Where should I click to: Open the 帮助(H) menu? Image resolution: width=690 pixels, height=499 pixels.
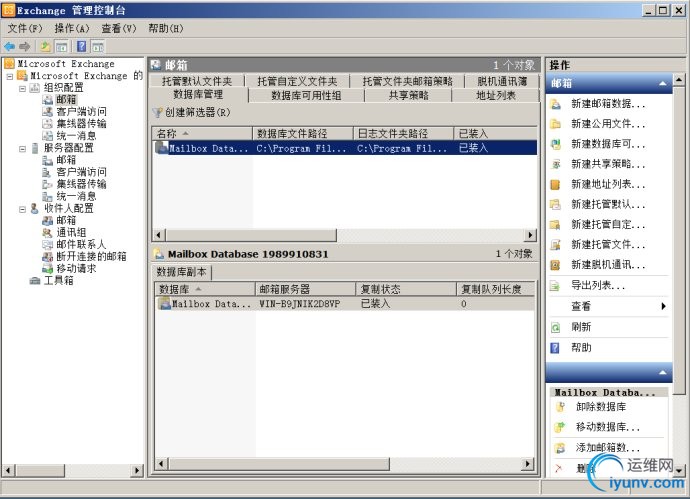[166, 29]
